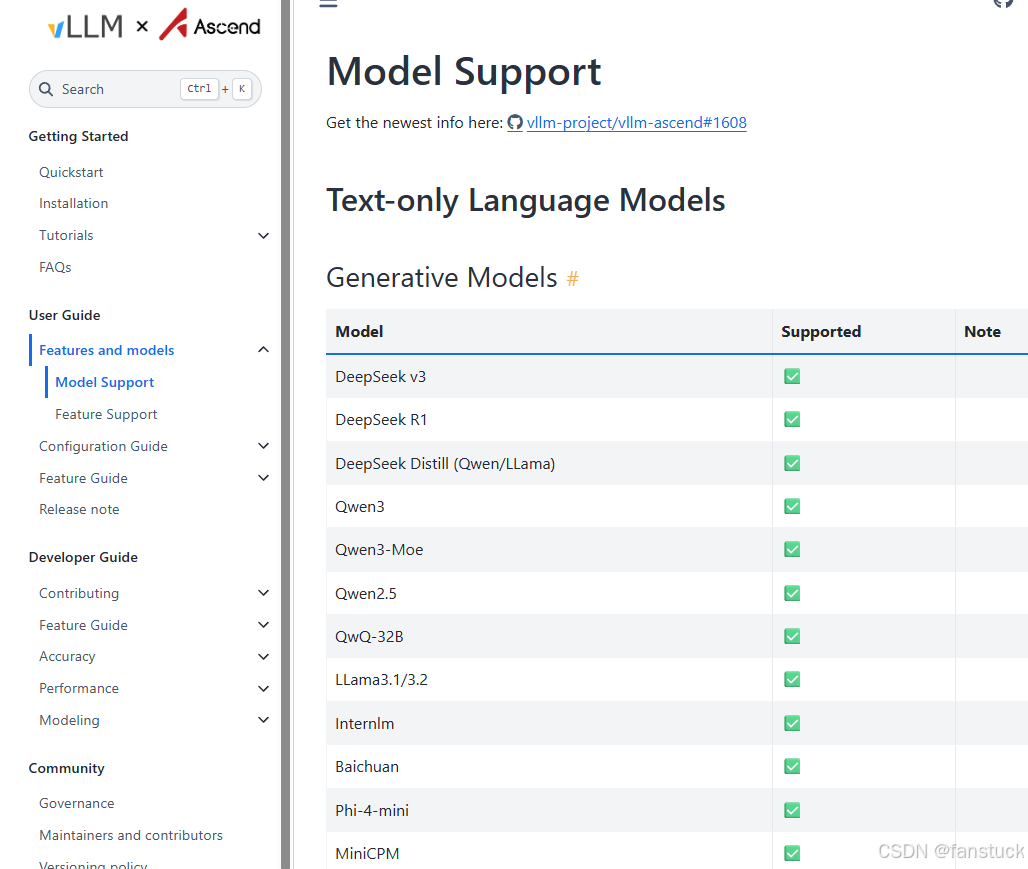The width and height of the screenshot is (1028, 869).
Task: Click the Phi-4-mini model cell
Action: coord(549,811)
